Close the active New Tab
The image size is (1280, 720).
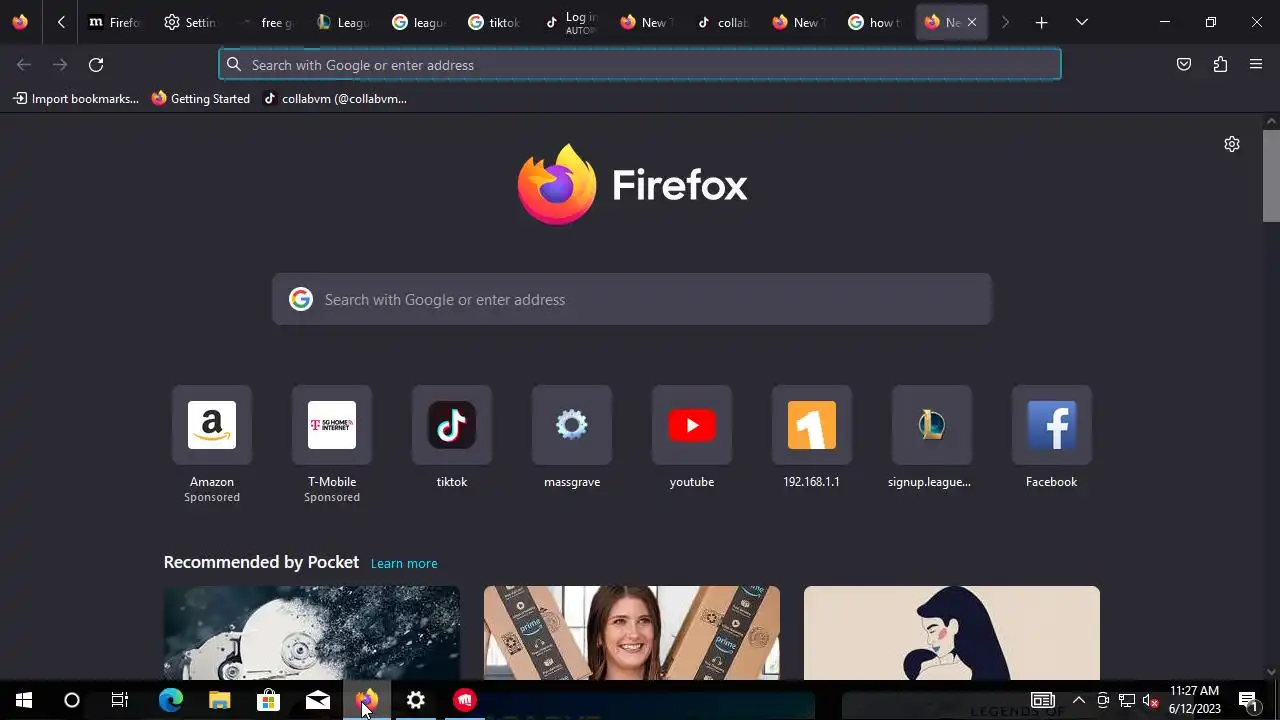pos(971,22)
